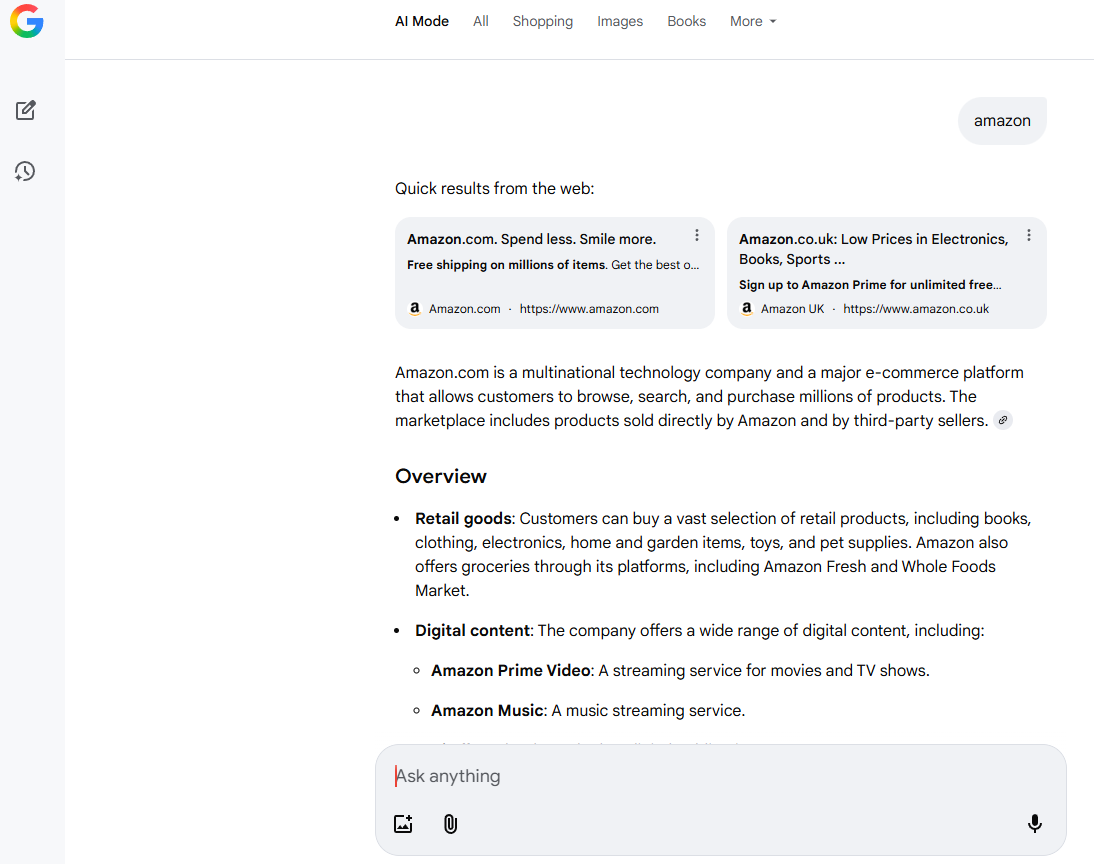
Task: Select the AI Mode tab
Action: tap(422, 21)
